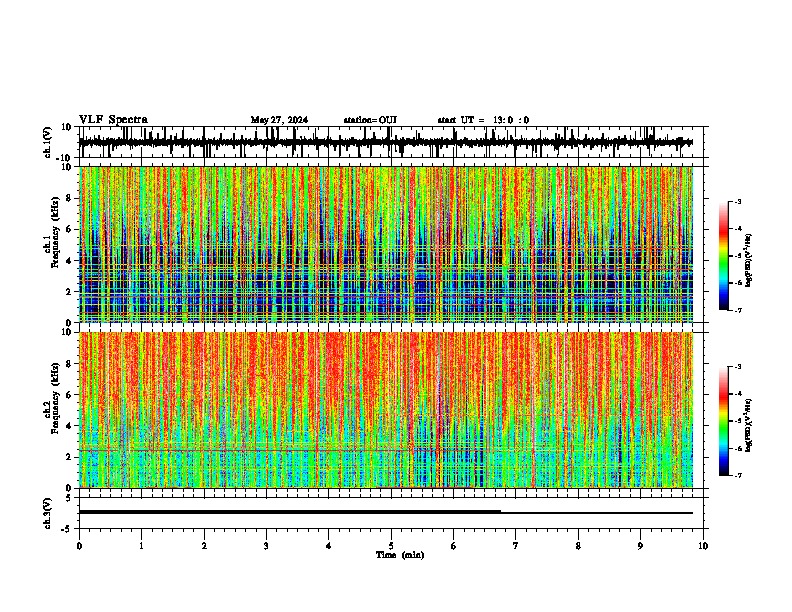Click the "station=OUI" header label

coord(370,120)
